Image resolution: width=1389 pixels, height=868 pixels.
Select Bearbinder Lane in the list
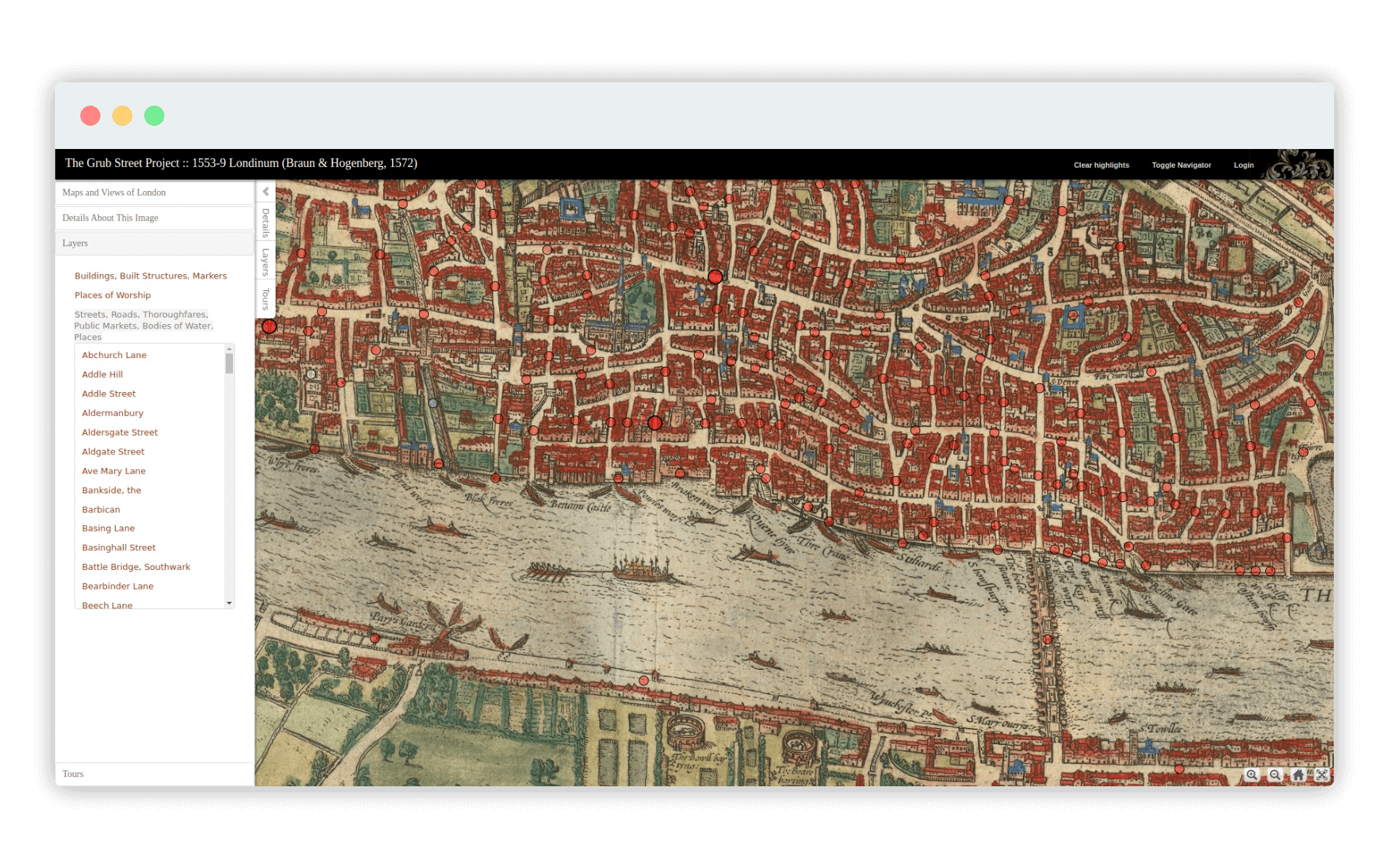click(x=117, y=587)
